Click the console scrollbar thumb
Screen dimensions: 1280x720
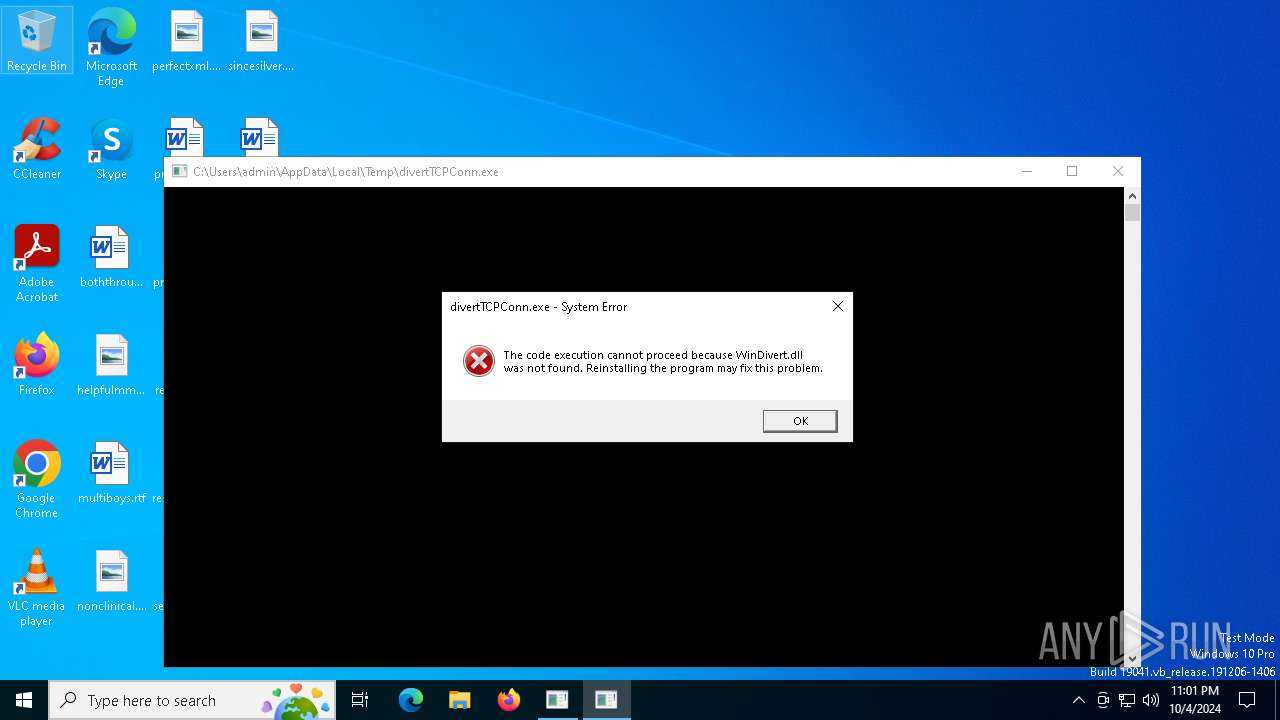(1132, 212)
